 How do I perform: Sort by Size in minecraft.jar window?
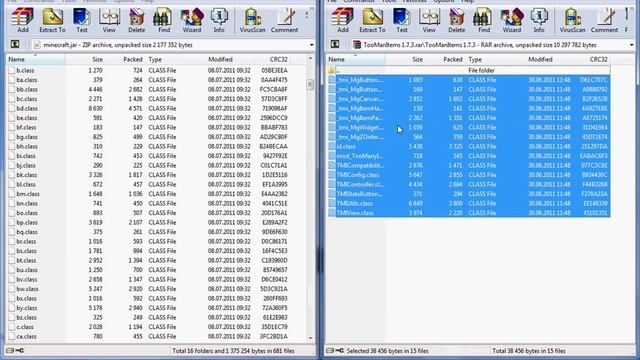click(x=85, y=60)
